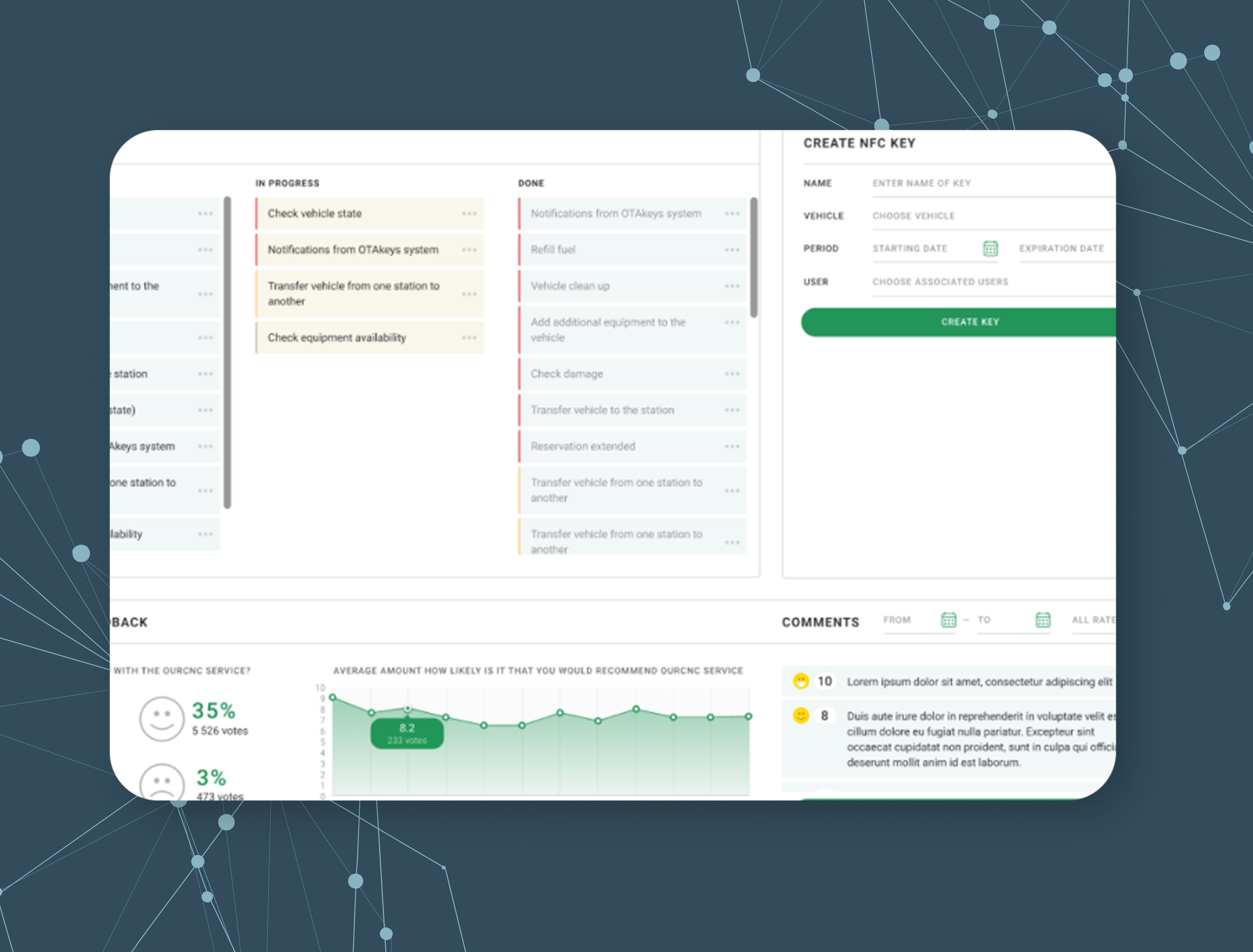Open the comments TO date calendar
Image resolution: width=1253 pixels, height=952 pixels.
tap(1043, 620)
